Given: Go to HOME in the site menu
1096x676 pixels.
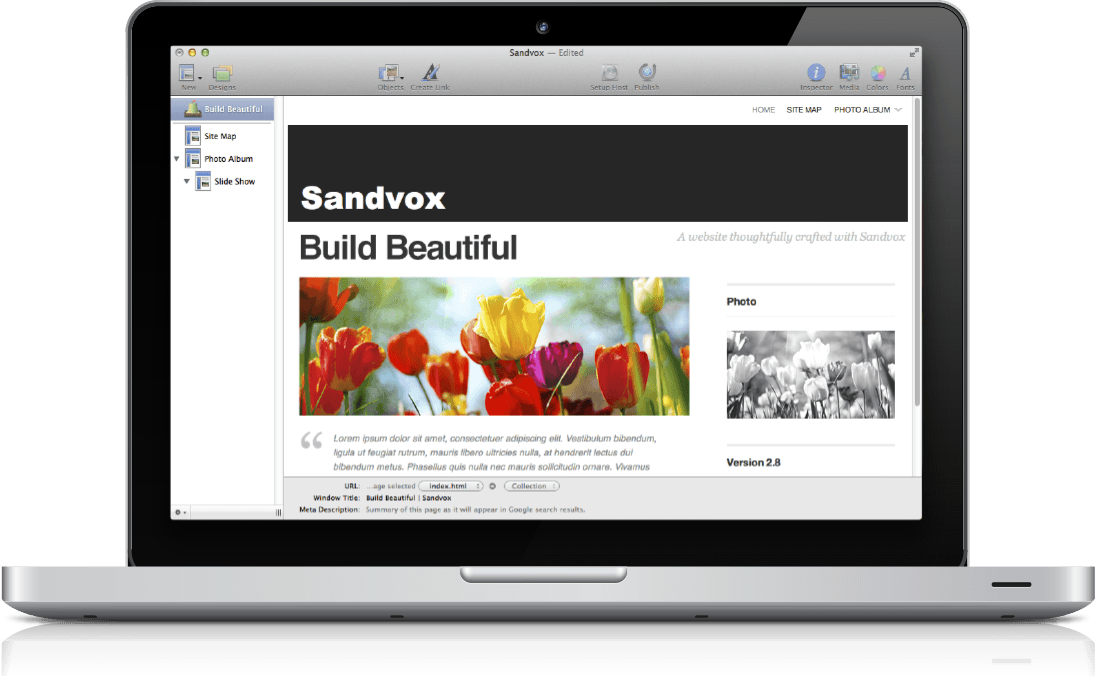Looking at the screenshot, I should [763, 110].
